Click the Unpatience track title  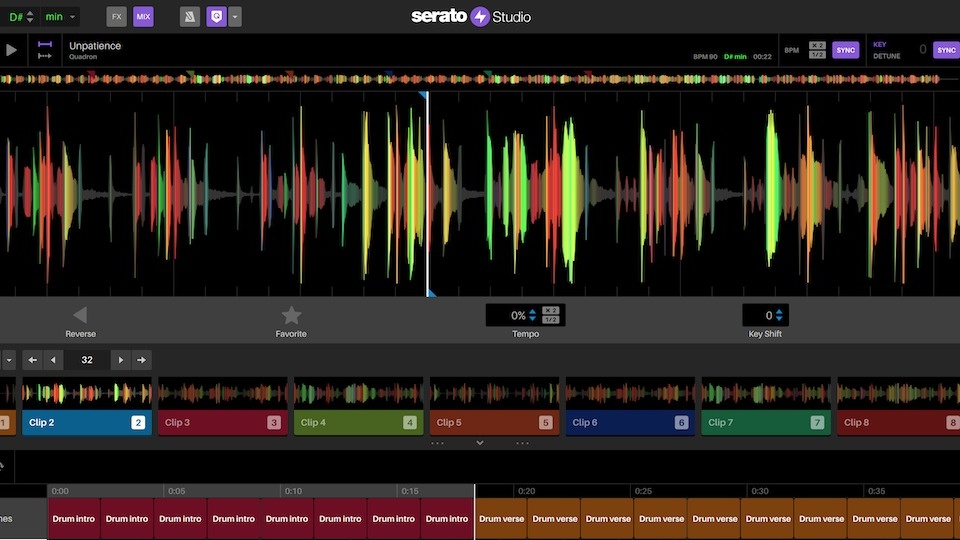[95, 46]
